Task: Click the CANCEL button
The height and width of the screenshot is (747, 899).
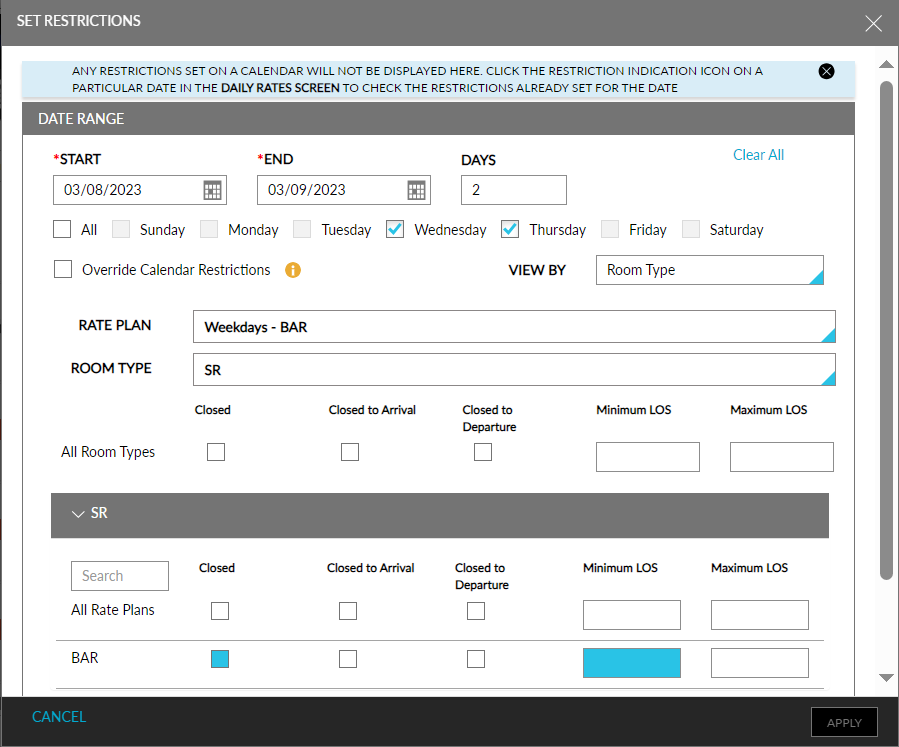Action: [59, 717]
